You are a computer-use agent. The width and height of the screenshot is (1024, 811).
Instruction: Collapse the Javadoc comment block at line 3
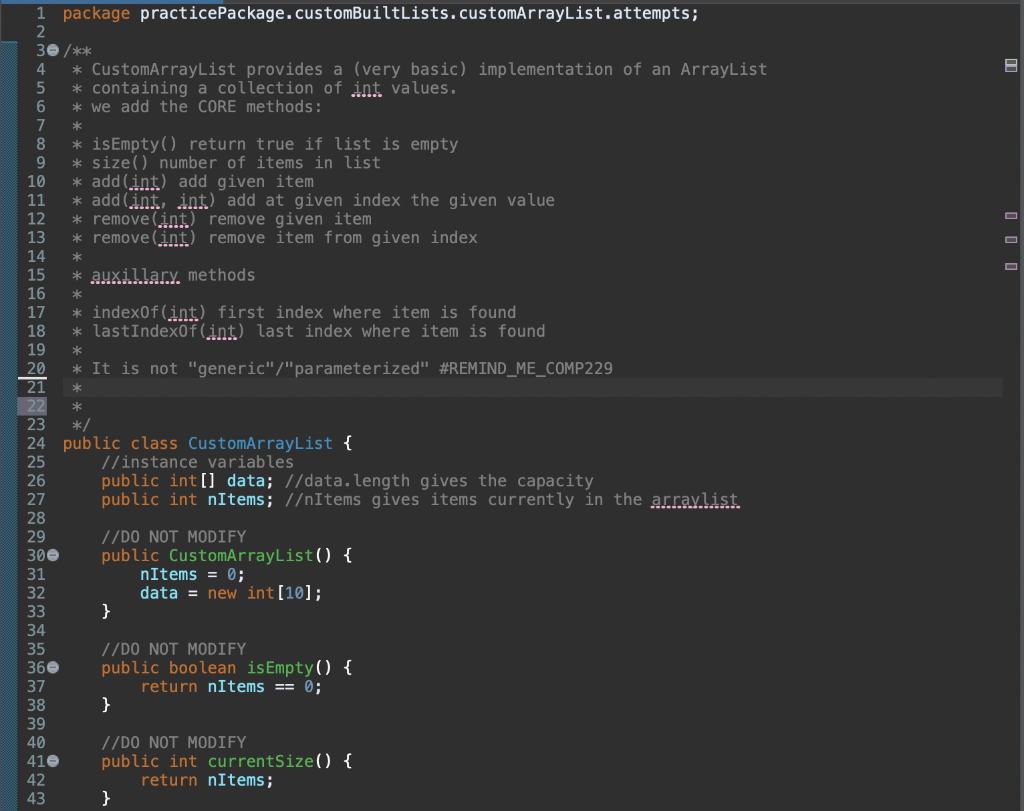tap(53, 50)
